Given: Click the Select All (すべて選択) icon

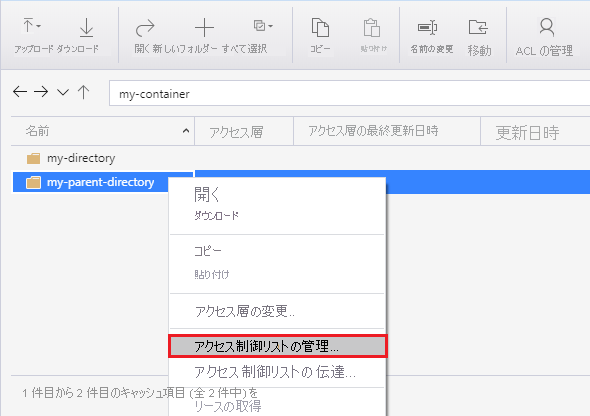Looking at the screenshot, I should pos(260,26).
